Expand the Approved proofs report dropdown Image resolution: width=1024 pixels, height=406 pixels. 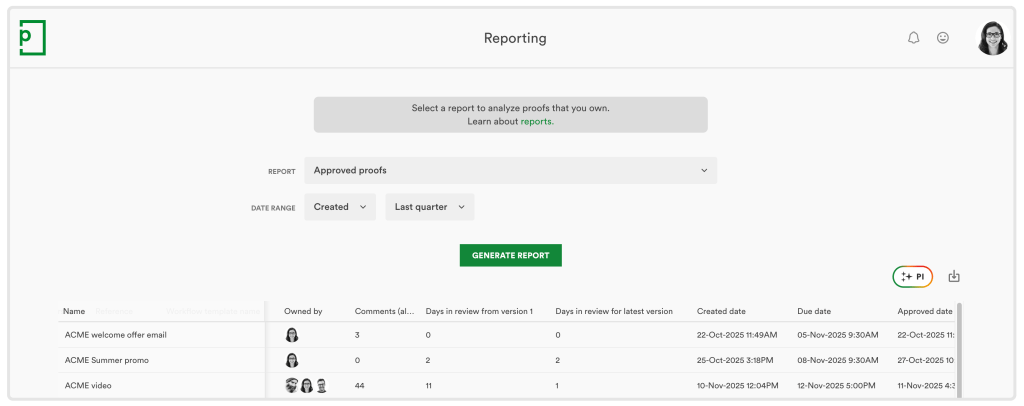pyautogui.click(x=510, y=170)
